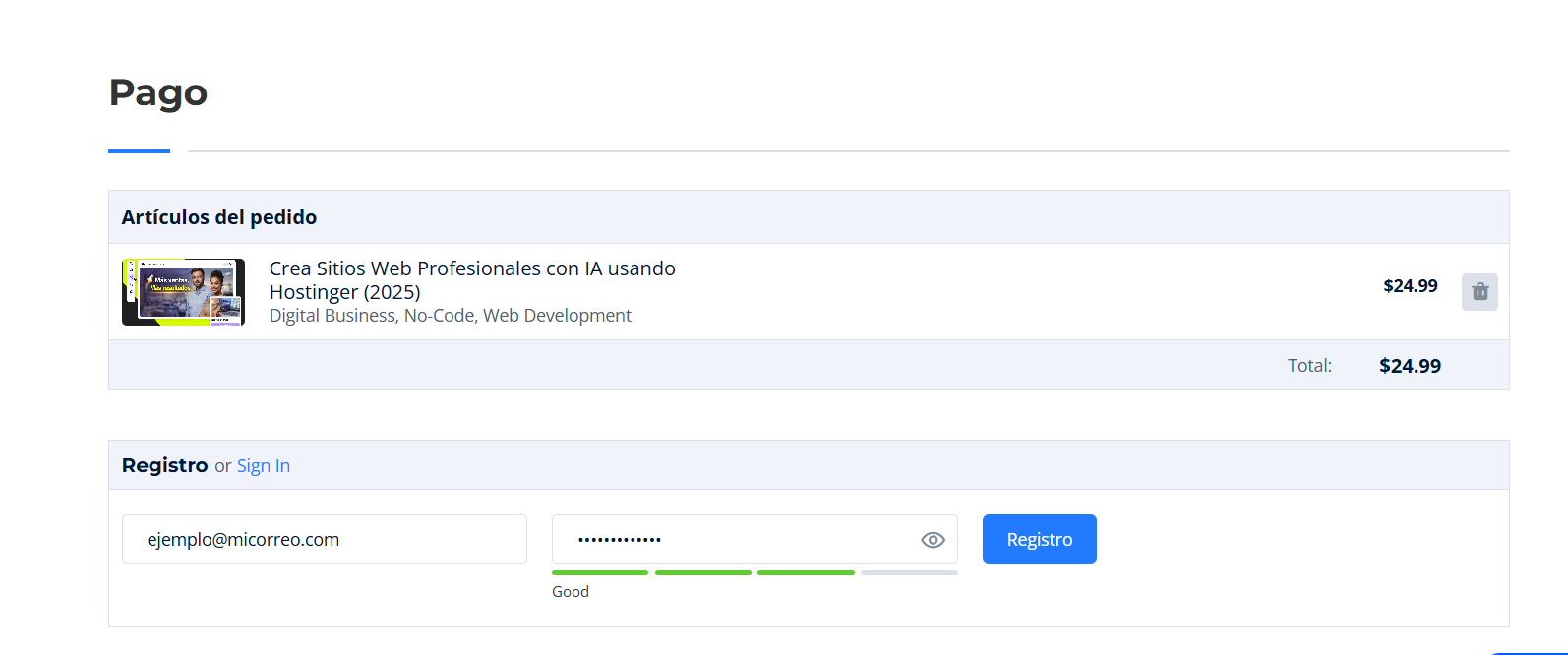This screenshot has height=655, width=1568.
Task: Click the Digital Business, No-Code categories text
Action: [x=450, y=316]
